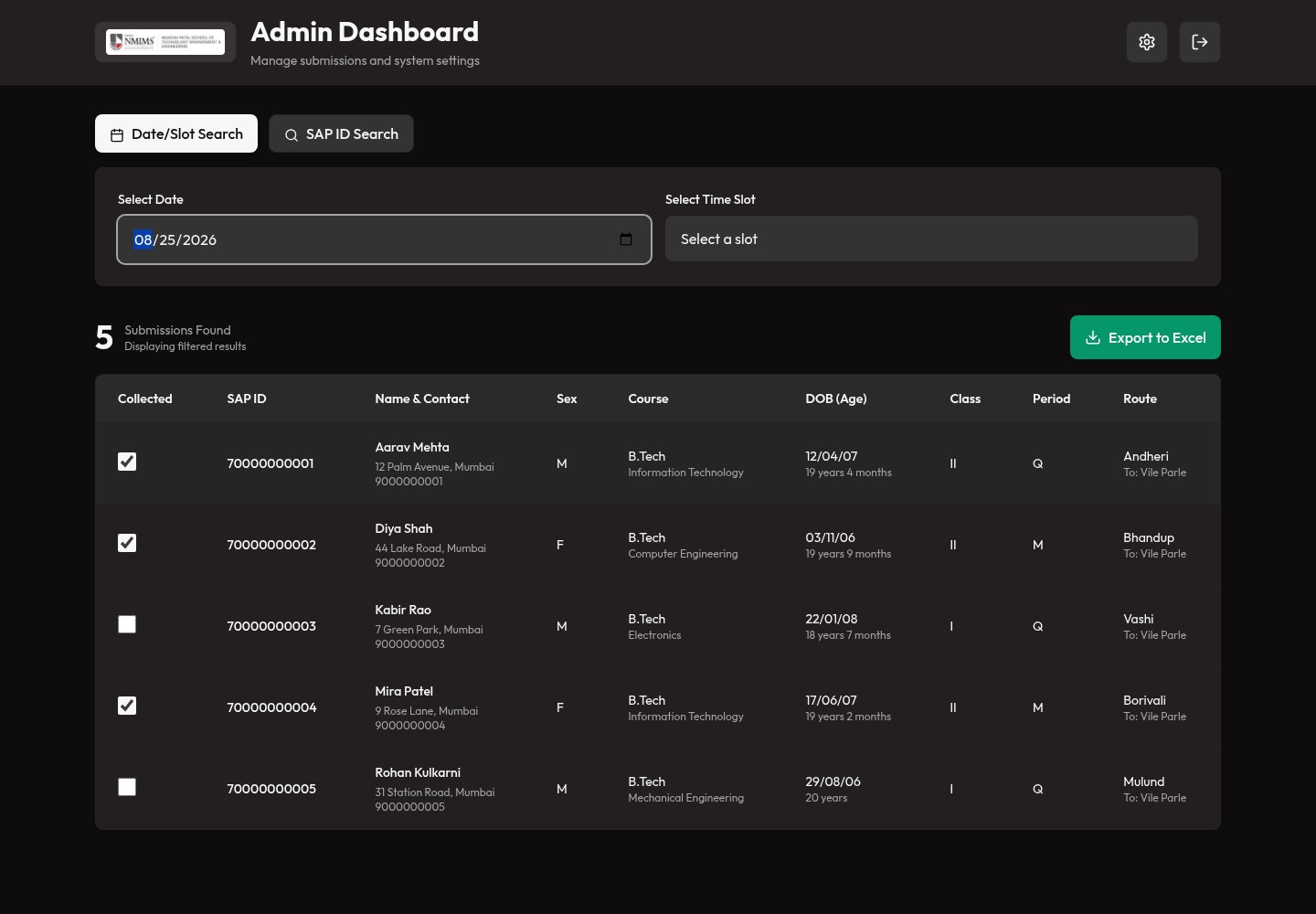Click the logout icon button

click(x=1200, y=42)
